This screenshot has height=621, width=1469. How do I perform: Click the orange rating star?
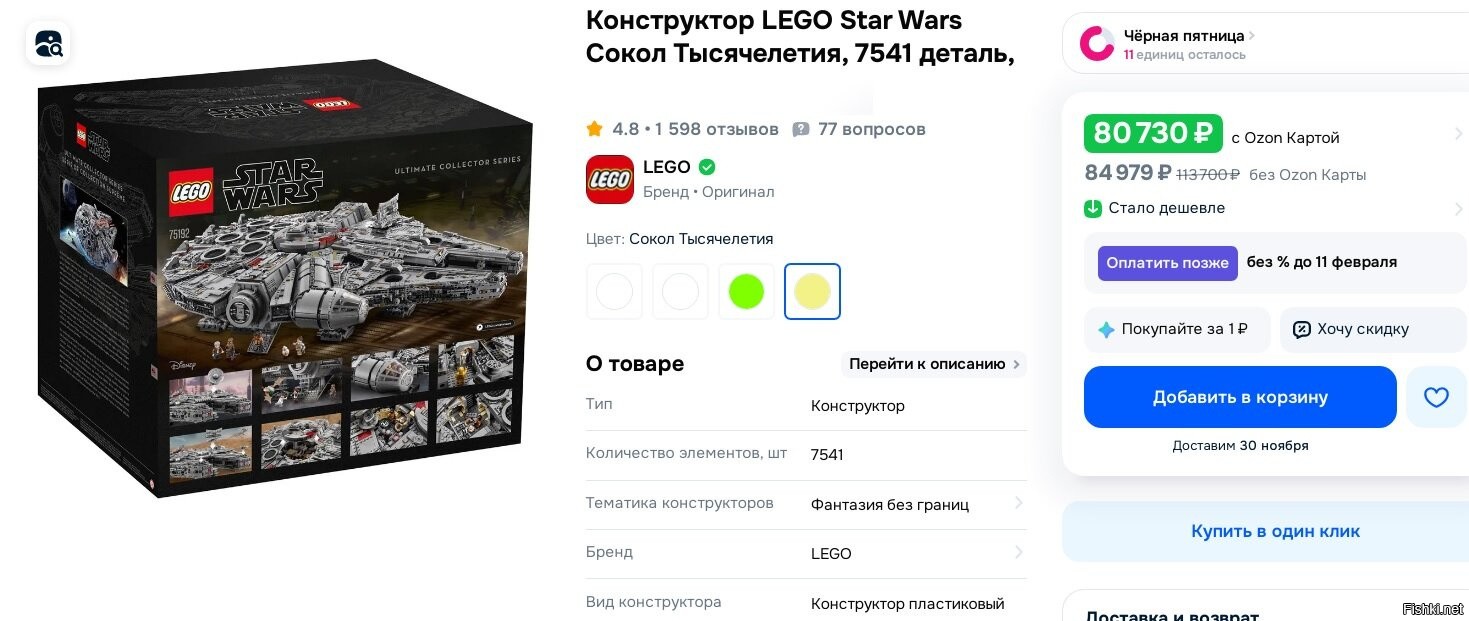tap(595, 129)
